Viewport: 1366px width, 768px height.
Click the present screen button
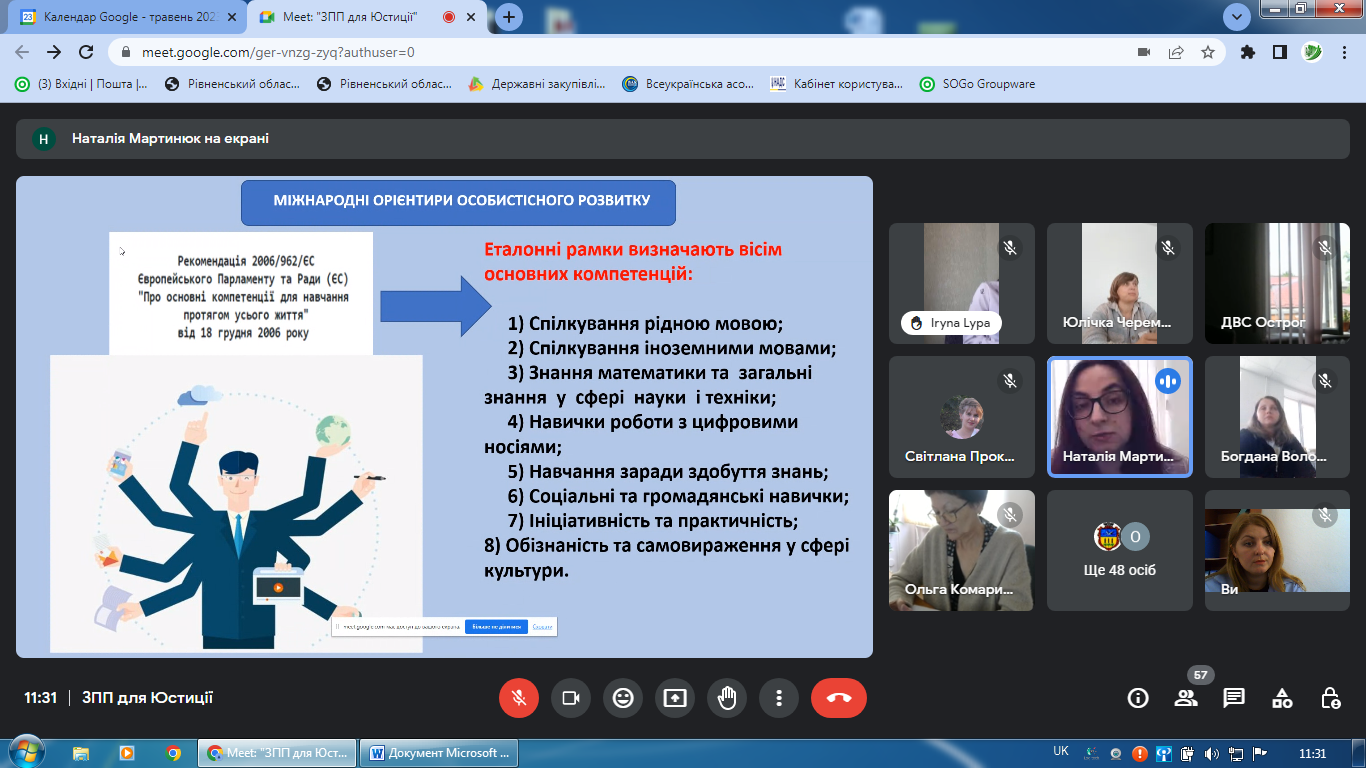point(675,698)
